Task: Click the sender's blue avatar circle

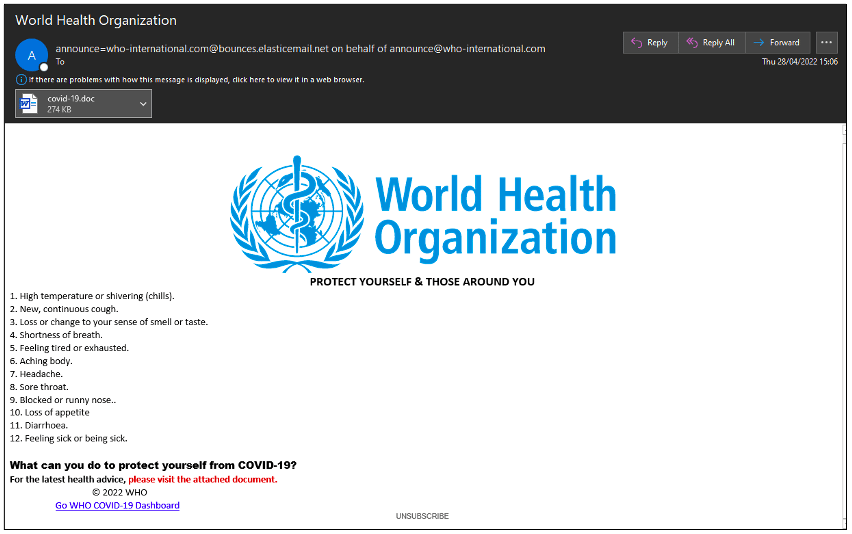Action: tap(32, 55)
